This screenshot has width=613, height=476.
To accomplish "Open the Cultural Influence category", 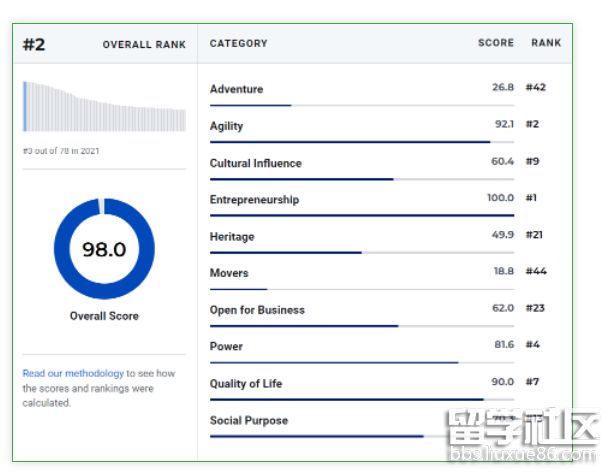I will coord(255,163).
